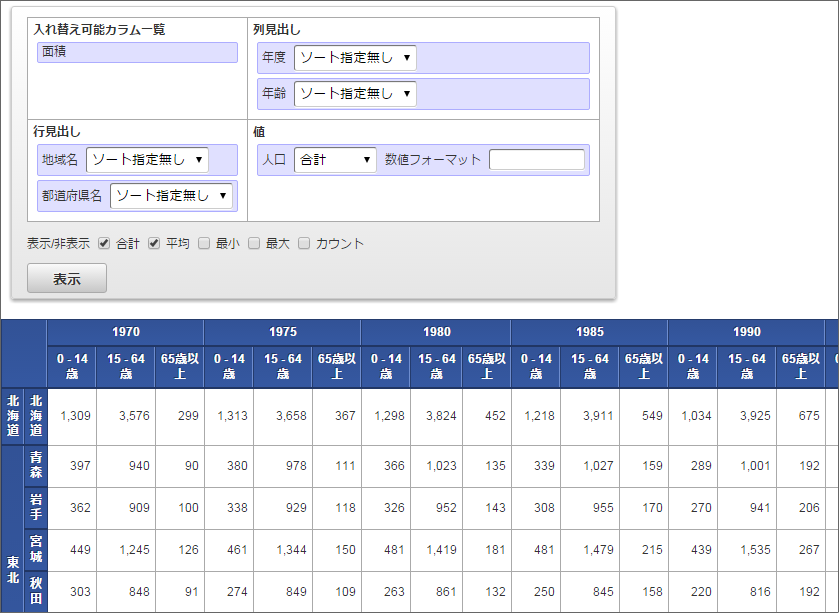Click the 1980 year header
This screenshot has height=613, width=839.
tap(437, 332)
